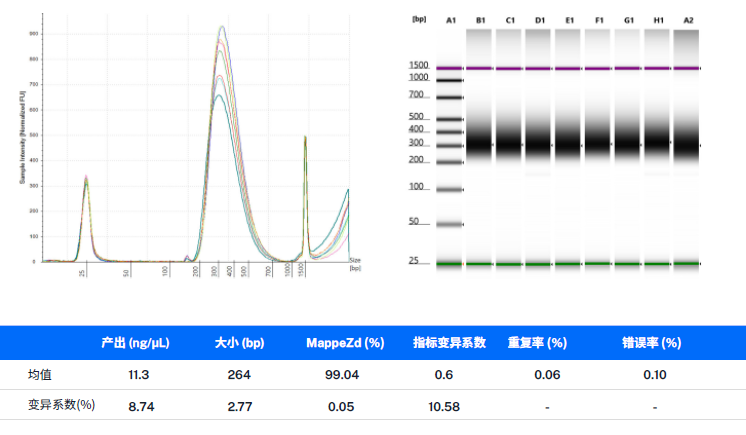Select the 变异系数(%) row label
Viewport: 746px width, 435px height.
point(58,405)
